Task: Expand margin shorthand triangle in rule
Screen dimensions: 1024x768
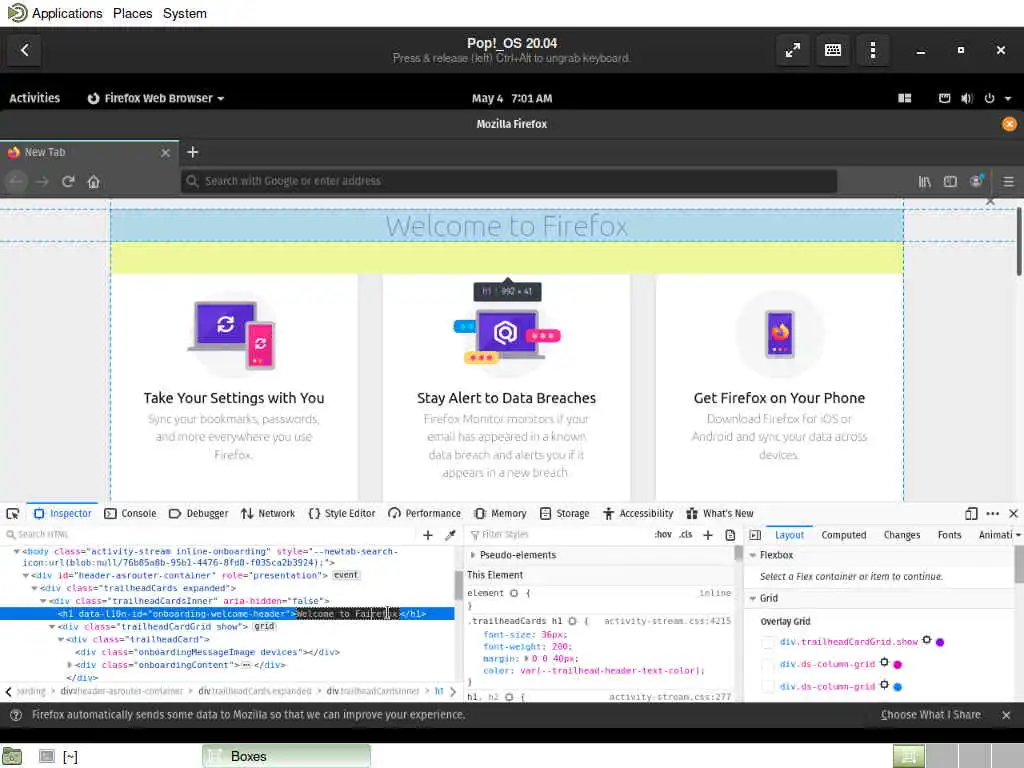Action: point(526,658)
